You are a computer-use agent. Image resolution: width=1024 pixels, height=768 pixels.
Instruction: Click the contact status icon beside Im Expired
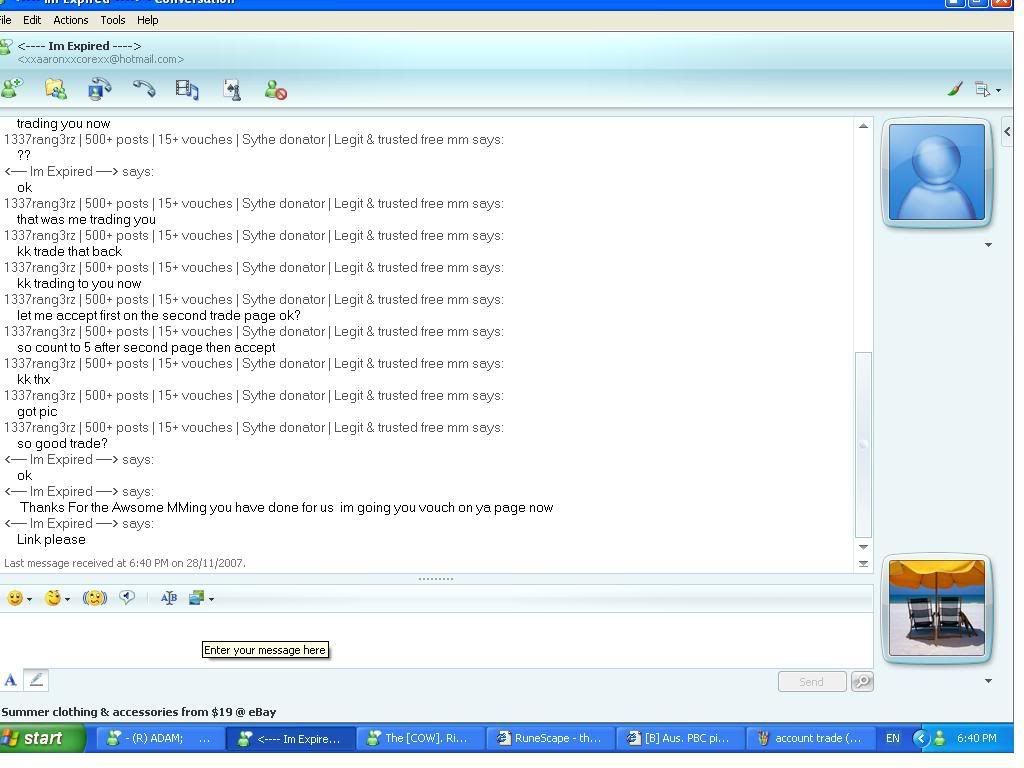coord(6,47)
